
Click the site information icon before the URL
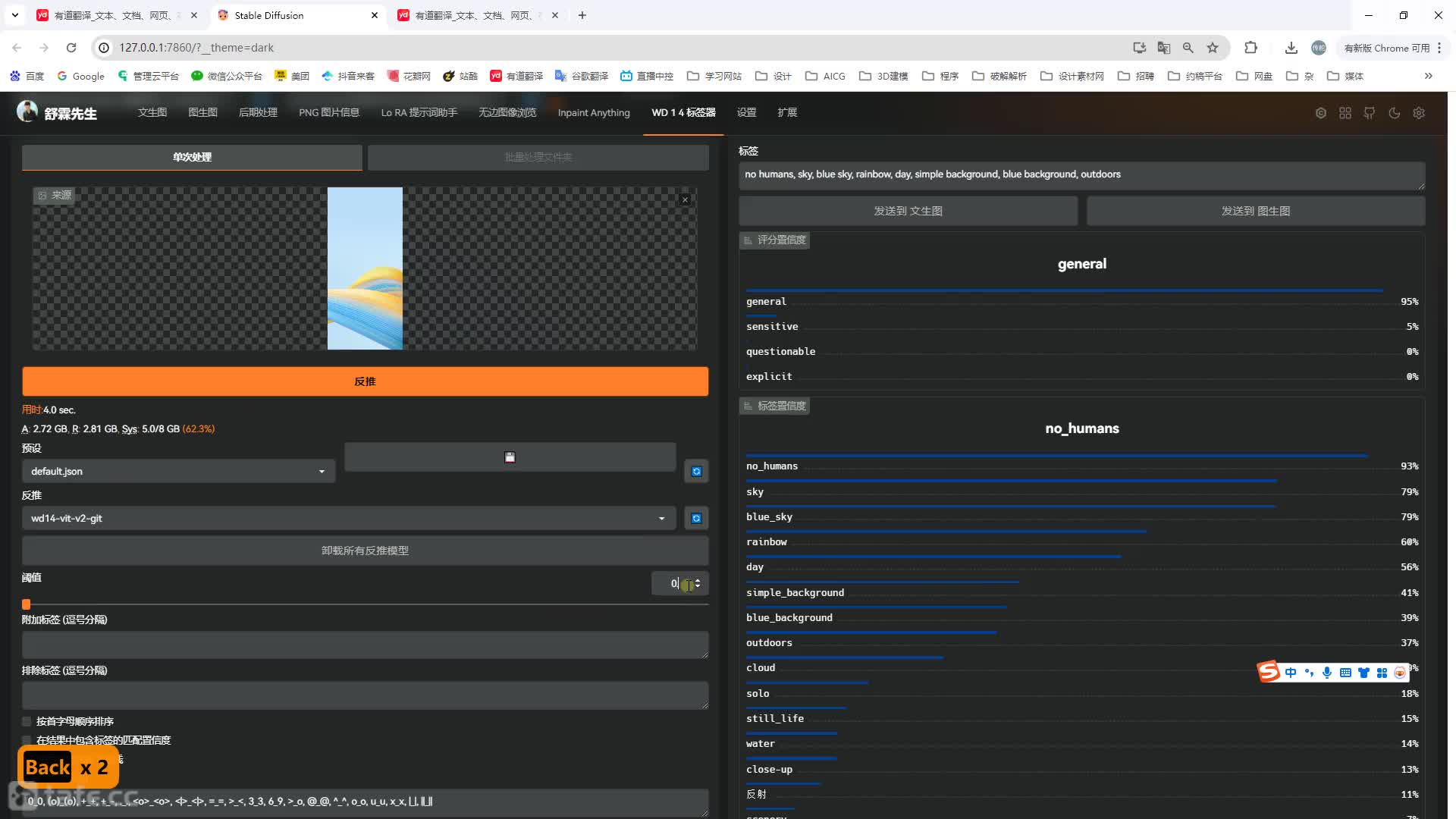[x=105, y=48]
